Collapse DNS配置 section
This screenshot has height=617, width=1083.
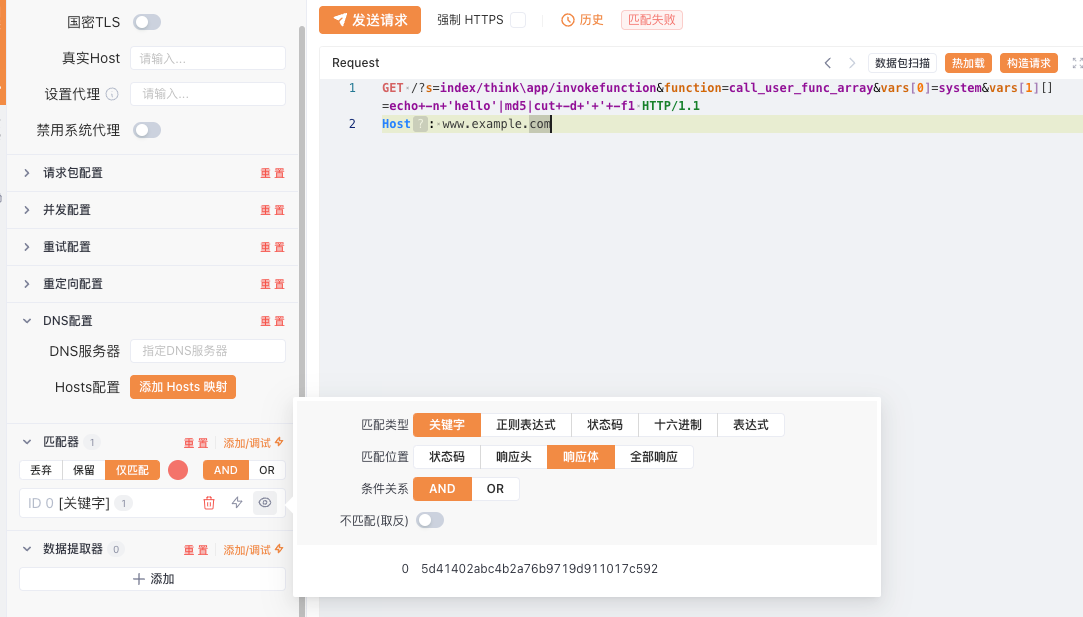[x=27, y=321]
